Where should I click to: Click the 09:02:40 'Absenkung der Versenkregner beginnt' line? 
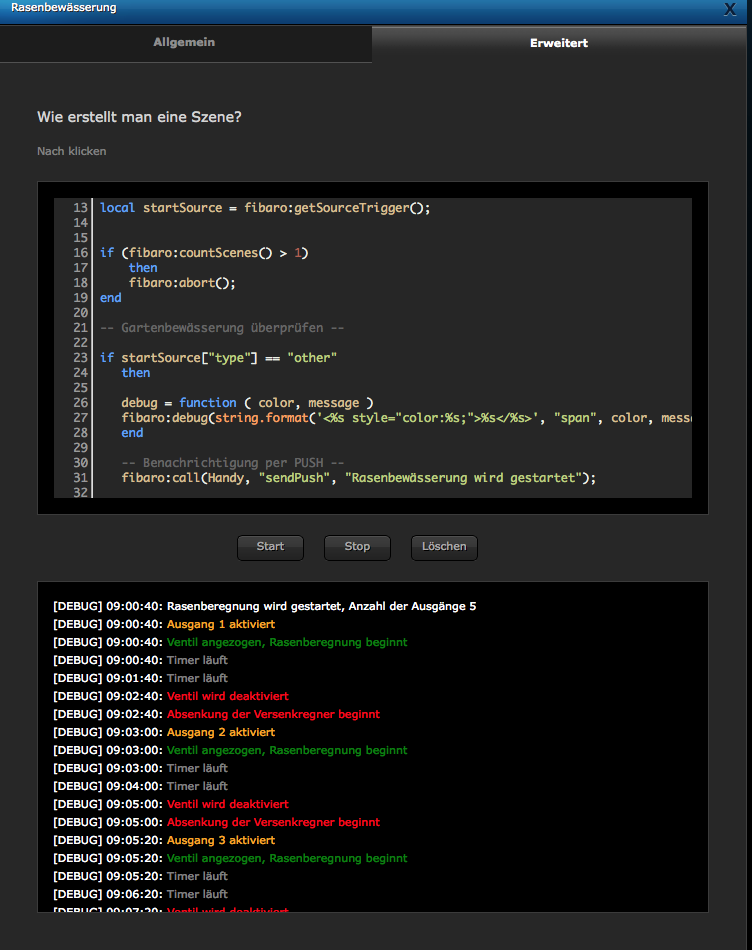coord(217,714)
